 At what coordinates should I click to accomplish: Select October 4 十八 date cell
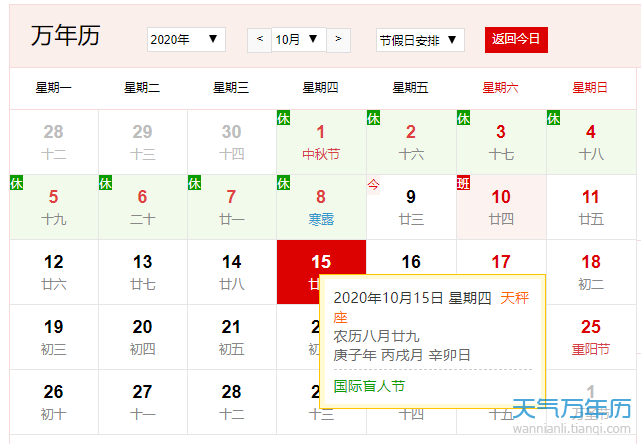(591, 142)
